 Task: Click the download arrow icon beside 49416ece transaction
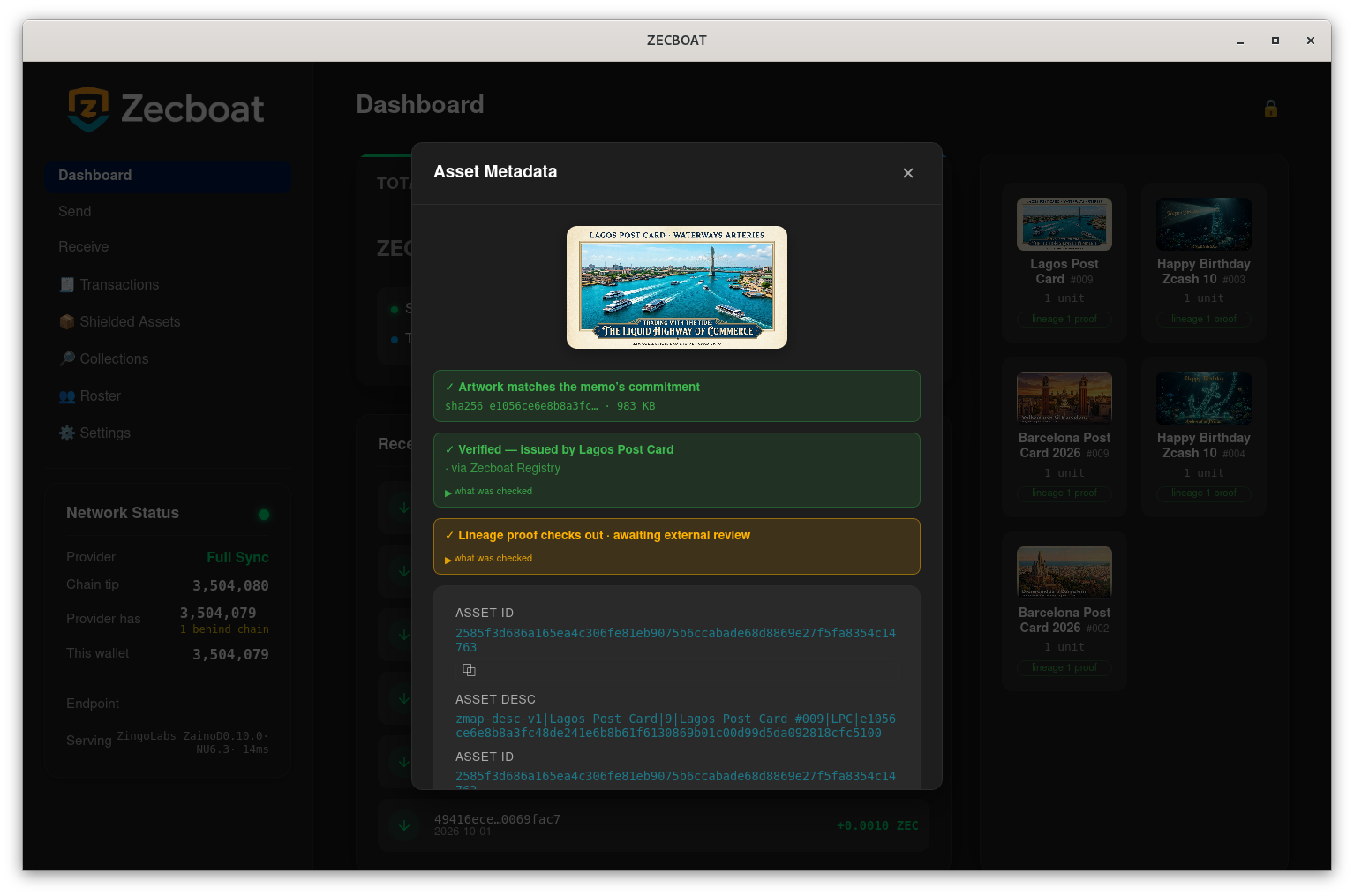(x=403, y=825)
